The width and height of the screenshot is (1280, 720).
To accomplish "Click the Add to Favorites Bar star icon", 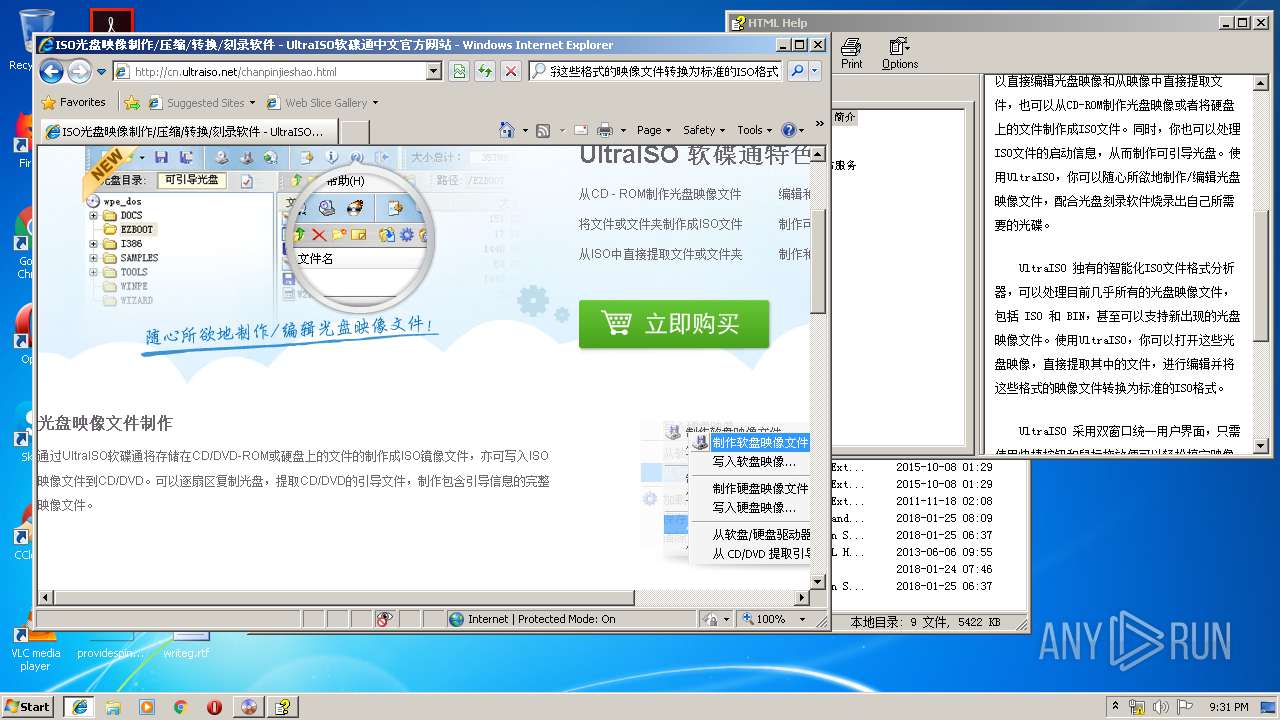I will tap(132, 102).
